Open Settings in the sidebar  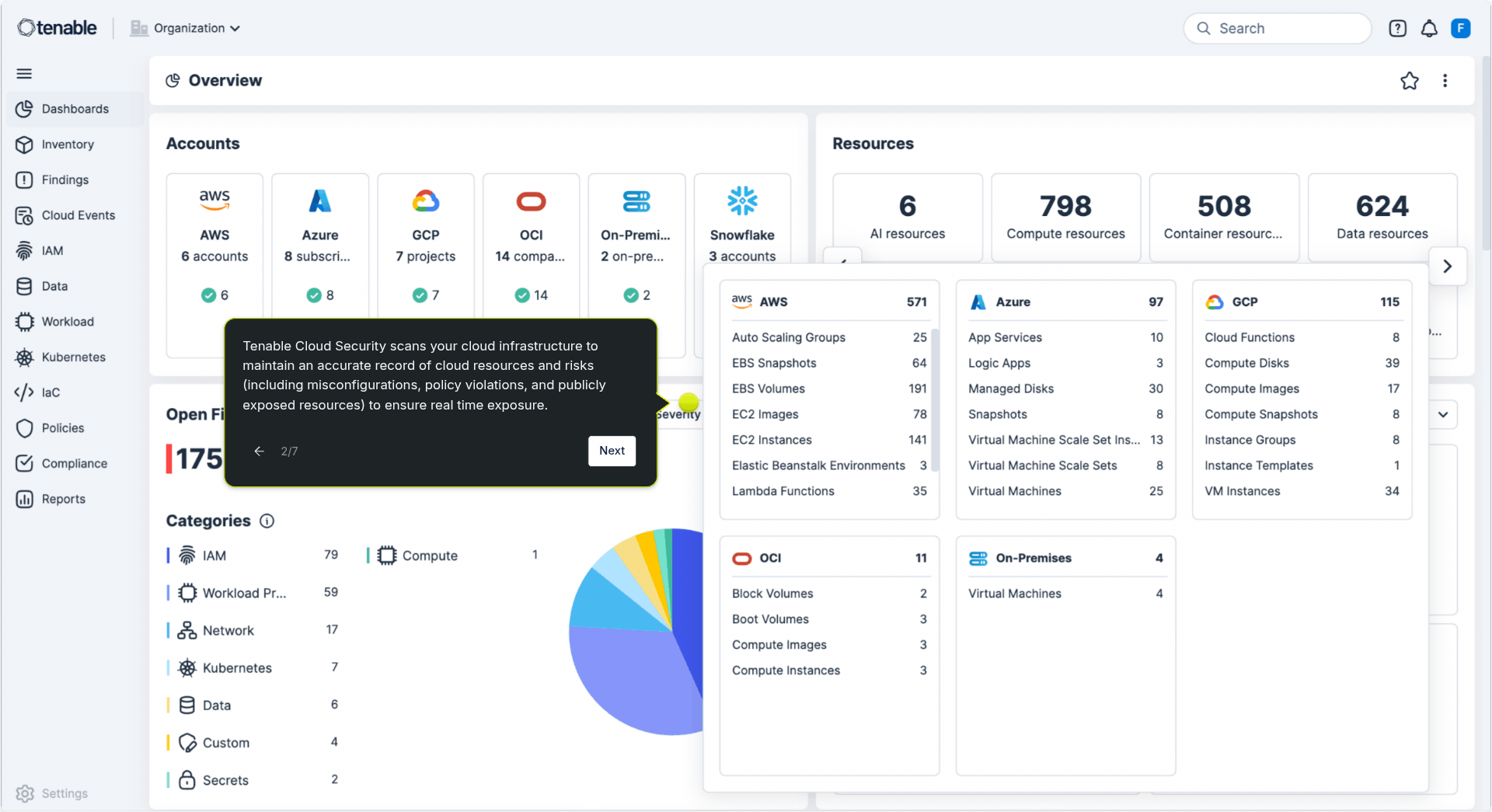(x=52, y=793)
